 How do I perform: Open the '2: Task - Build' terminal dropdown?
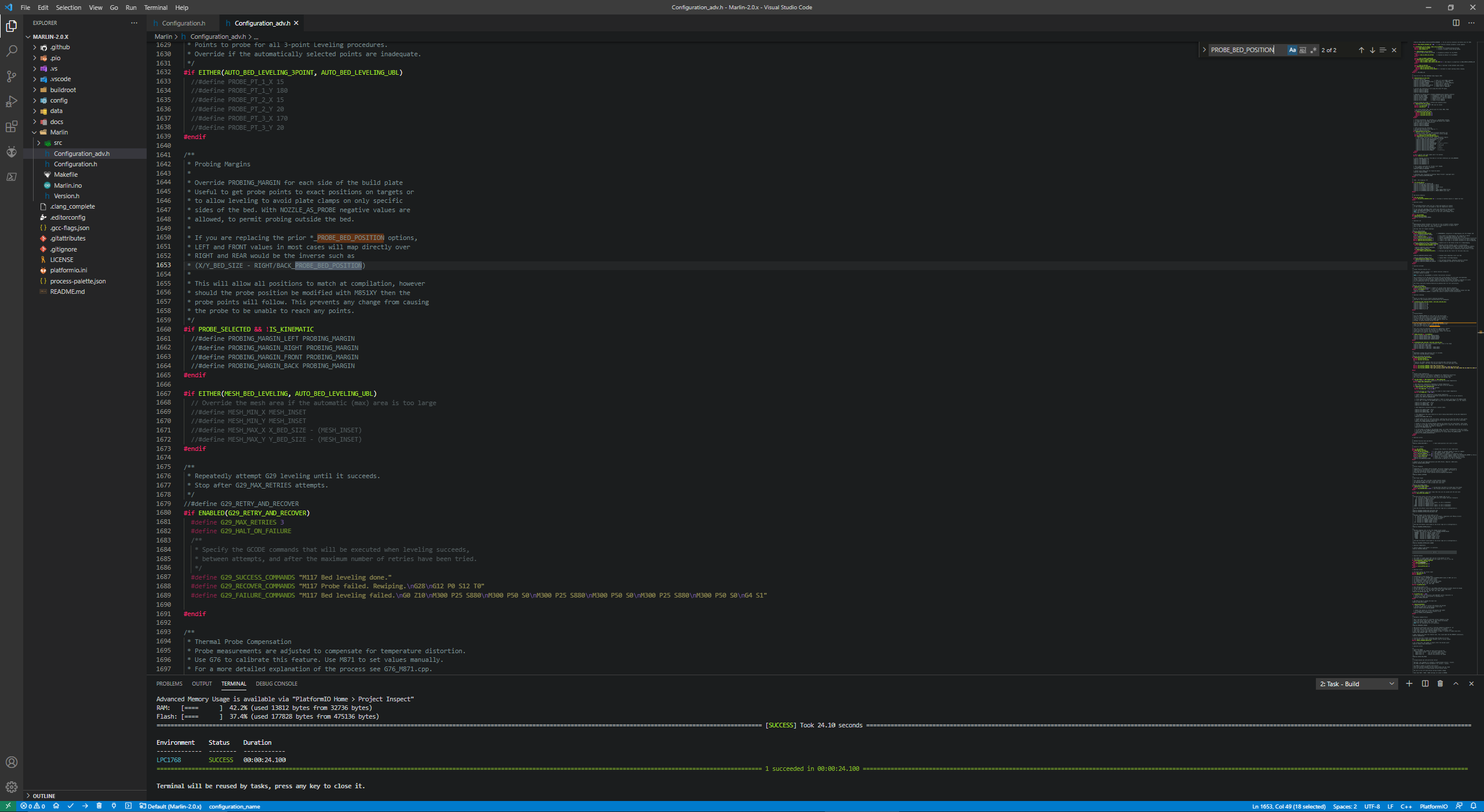tap(1356, 684)
